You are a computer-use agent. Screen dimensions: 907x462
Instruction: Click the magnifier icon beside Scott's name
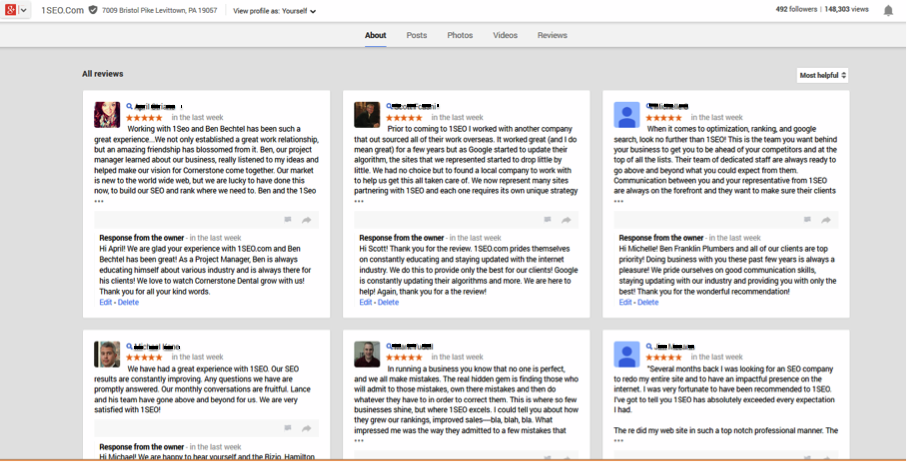click(x=389, y=106)
